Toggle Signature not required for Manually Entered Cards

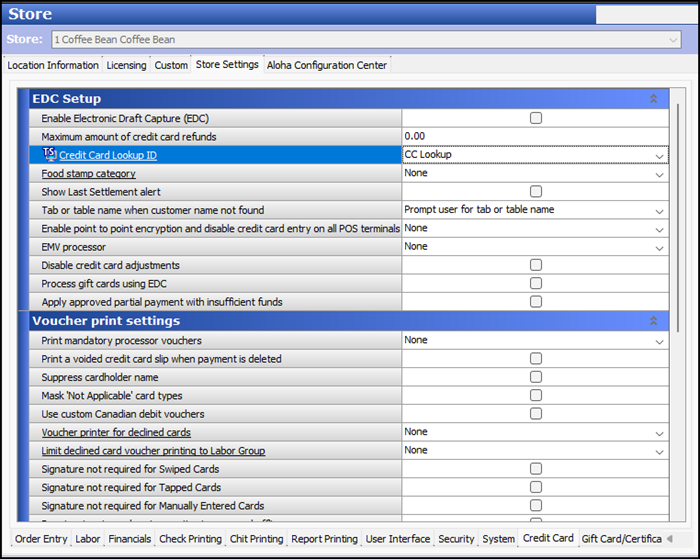[536, 505]
